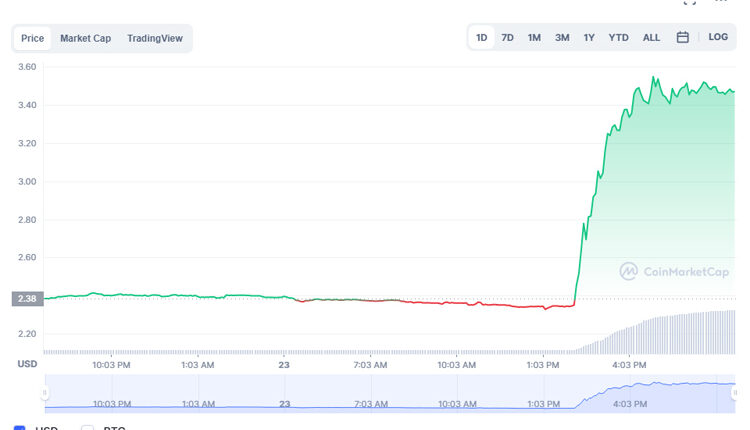Select the 1D time range

482,37
